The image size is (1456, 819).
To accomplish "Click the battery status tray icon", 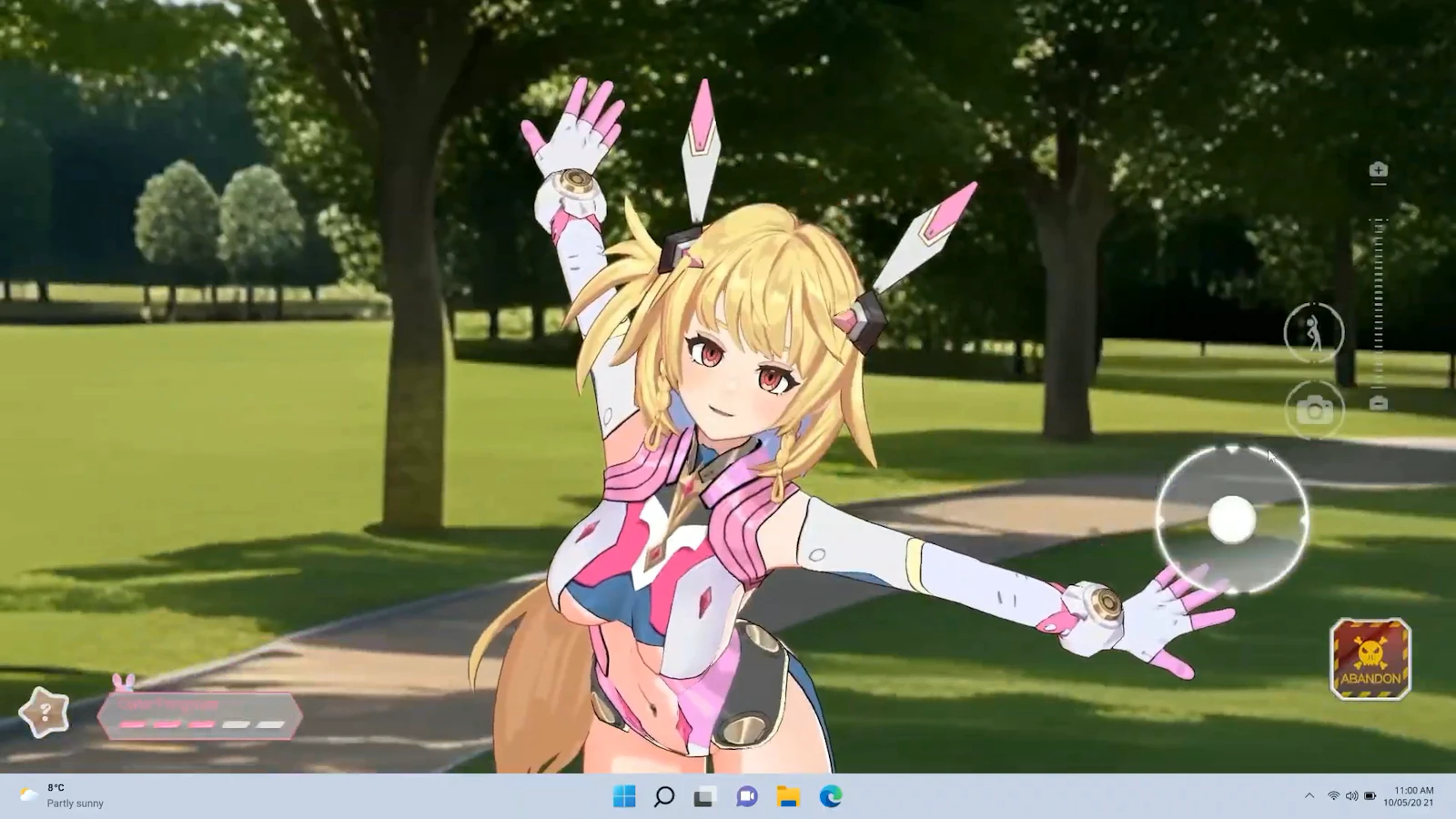I will [x=1370, y=795].
